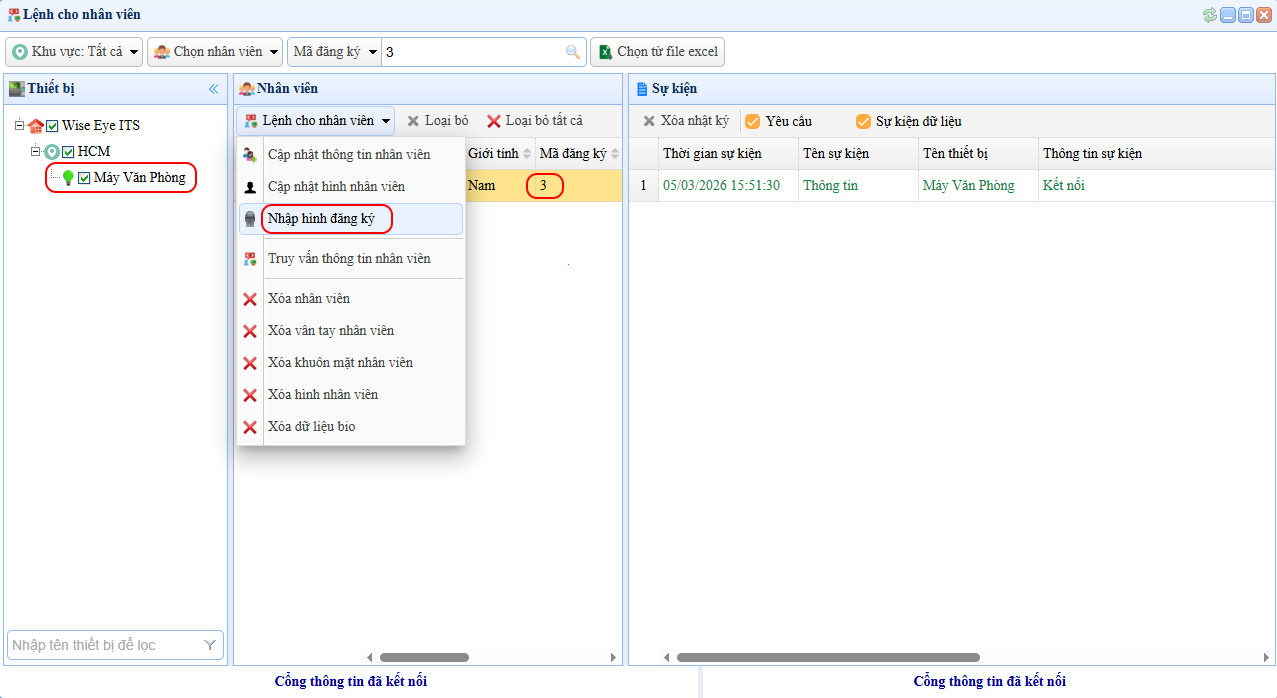Collapse the Wise Eye ITS tree node
This screenshot has width=1277, height=698.
pos(19,126)
